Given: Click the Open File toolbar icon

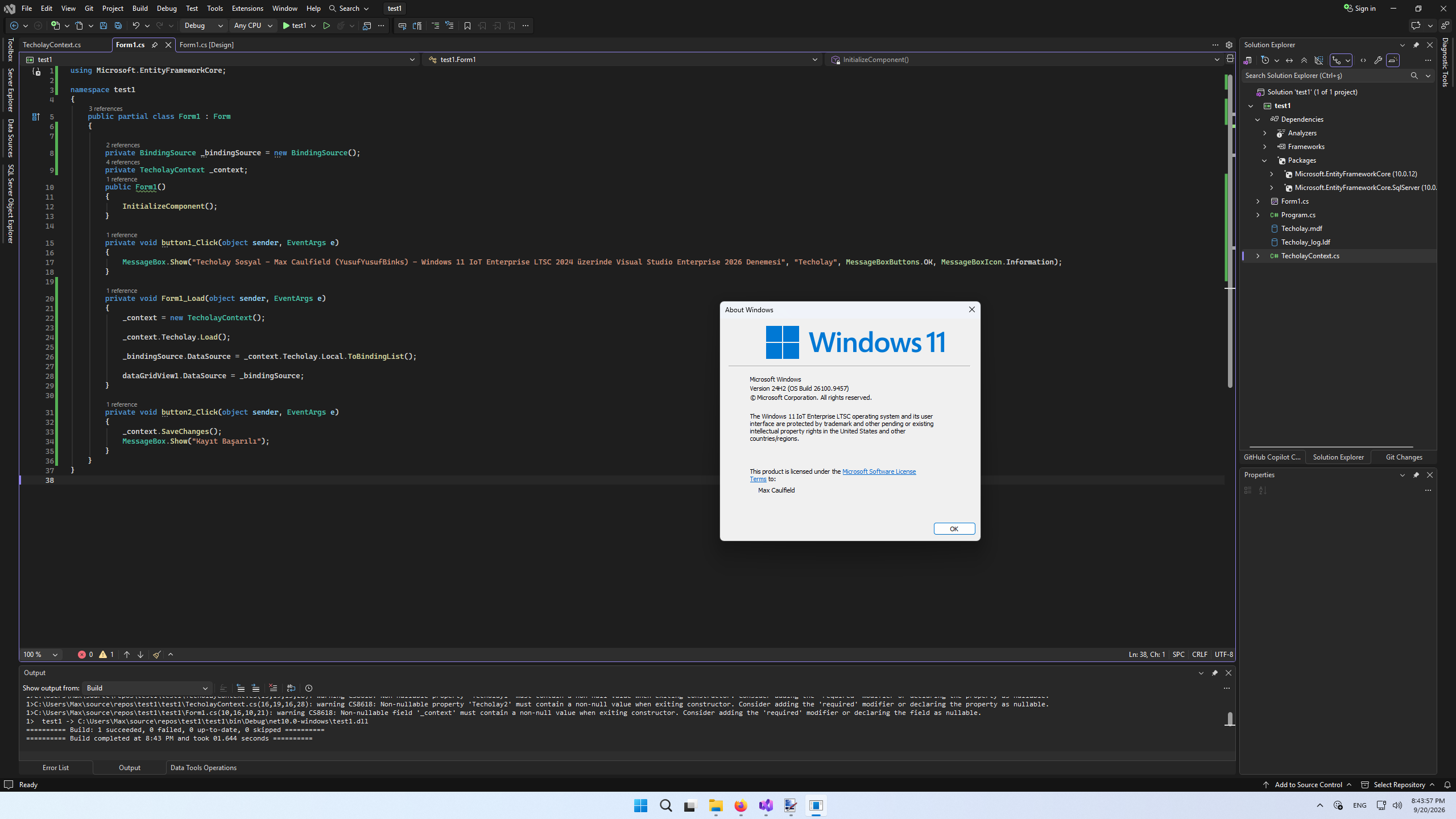Looking at the screenshot, I should [x=79, y=26].
